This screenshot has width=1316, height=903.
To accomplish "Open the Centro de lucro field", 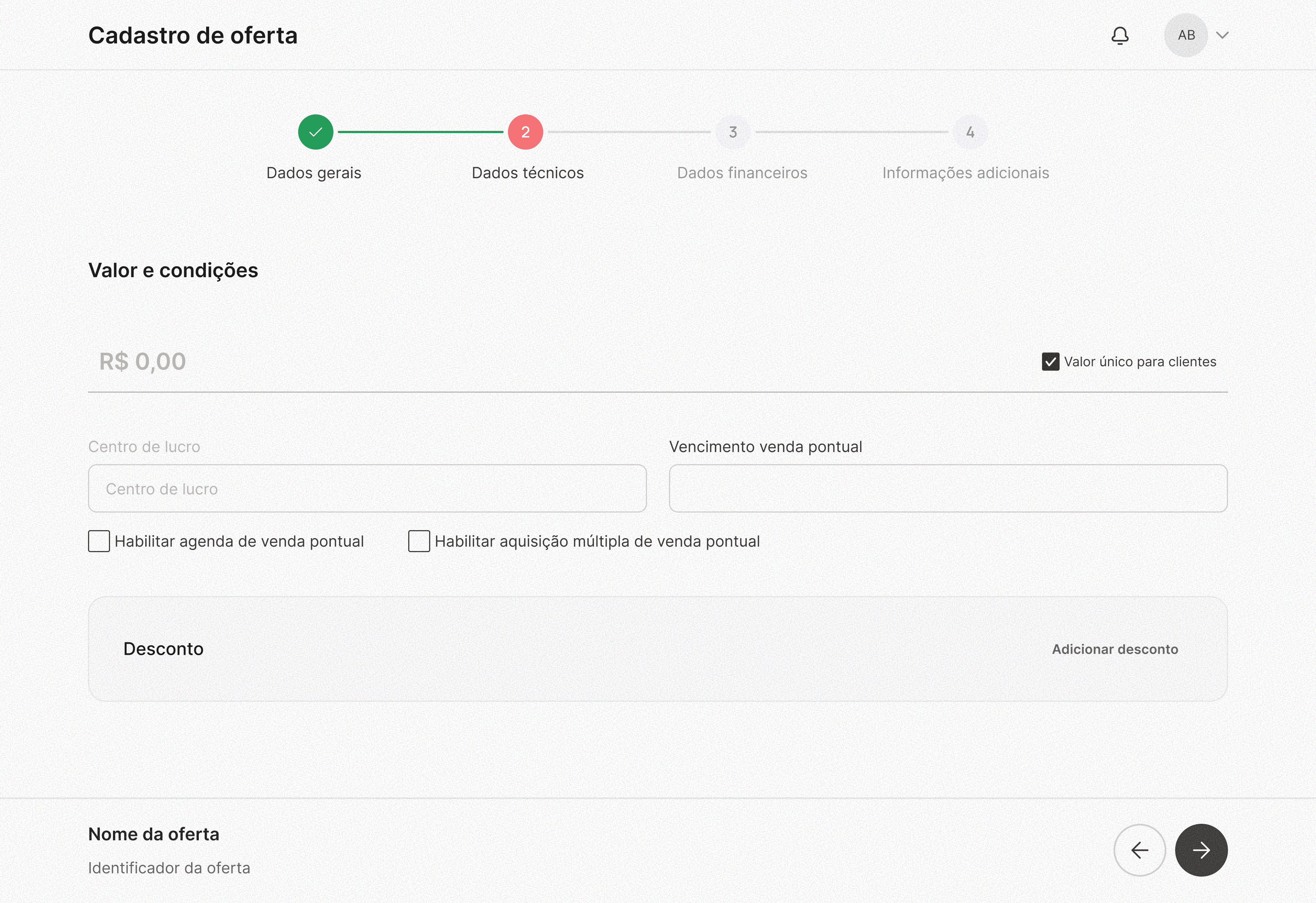I will (367, 489).
